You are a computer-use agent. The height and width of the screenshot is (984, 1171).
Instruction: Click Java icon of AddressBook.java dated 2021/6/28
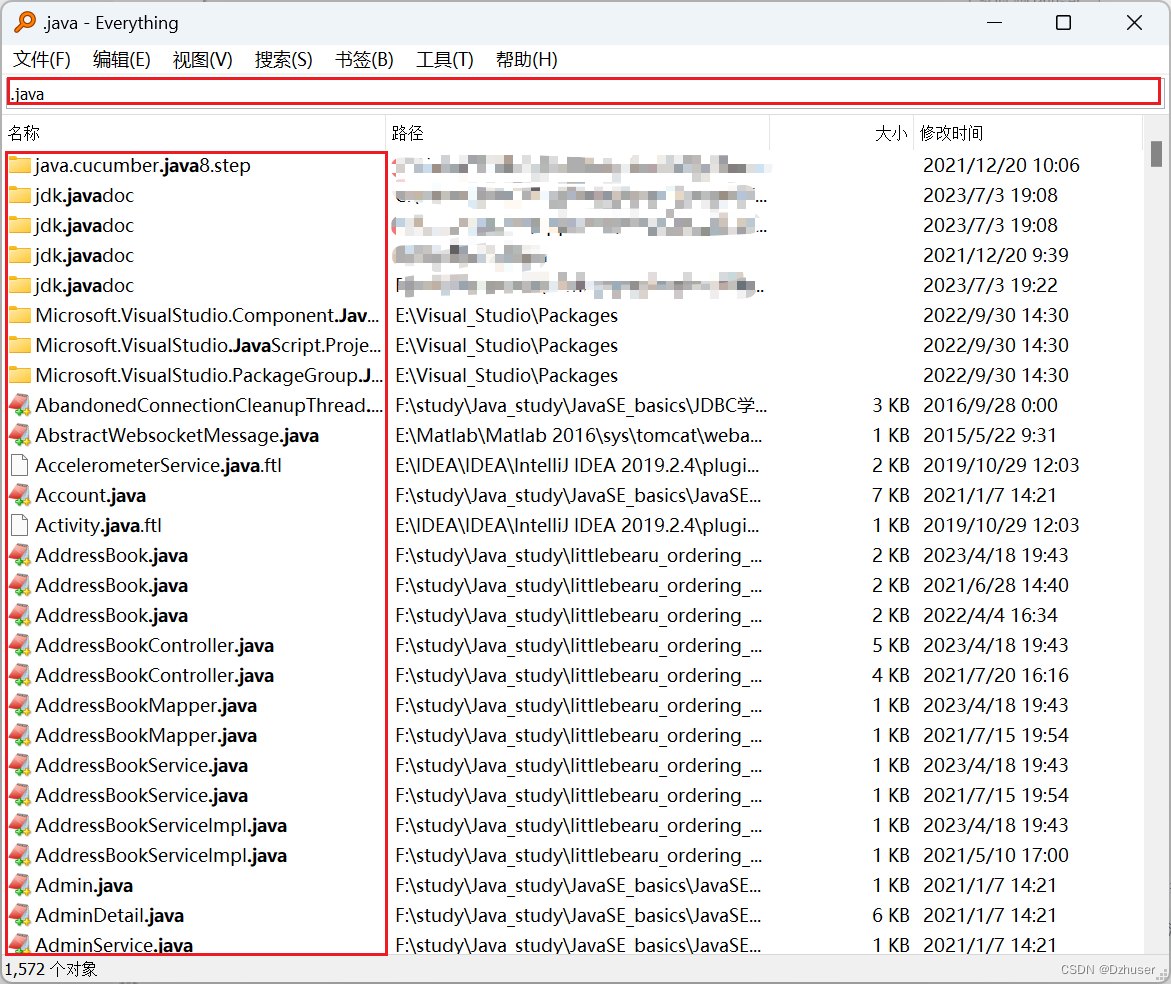[20, 585]
